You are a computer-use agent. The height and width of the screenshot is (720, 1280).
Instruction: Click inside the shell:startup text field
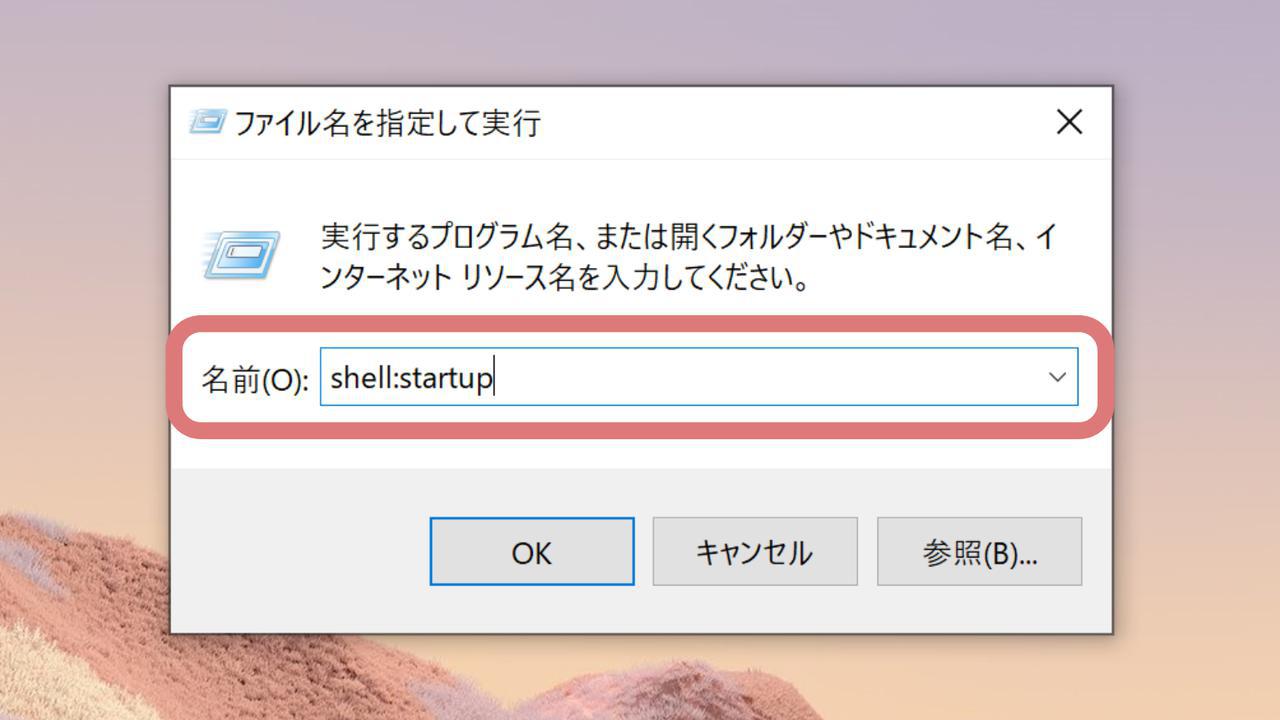(680, 377)
